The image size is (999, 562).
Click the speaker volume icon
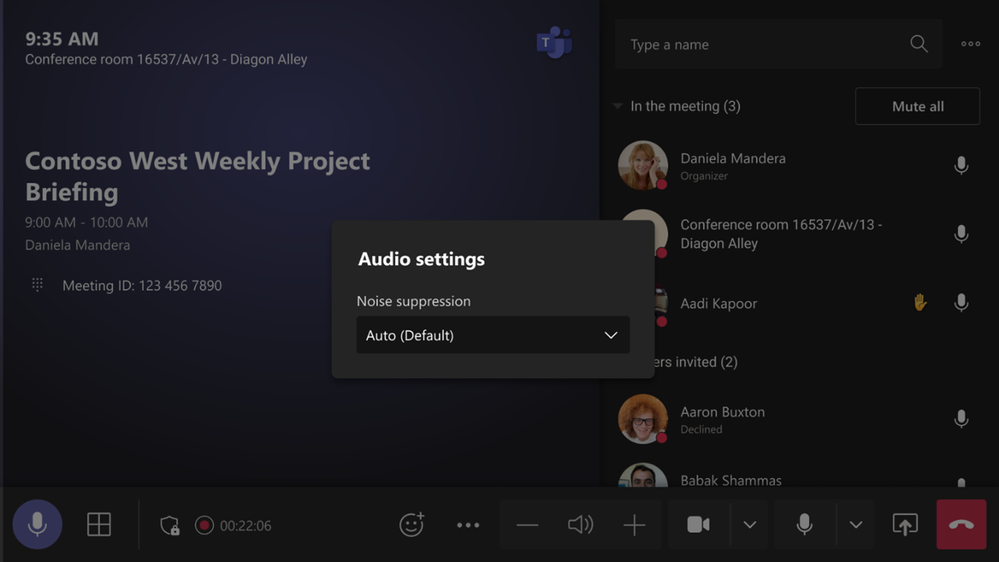580,525
